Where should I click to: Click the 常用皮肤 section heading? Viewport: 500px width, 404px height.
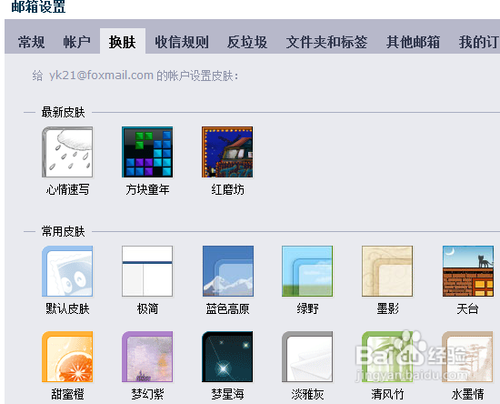[63, 231]
